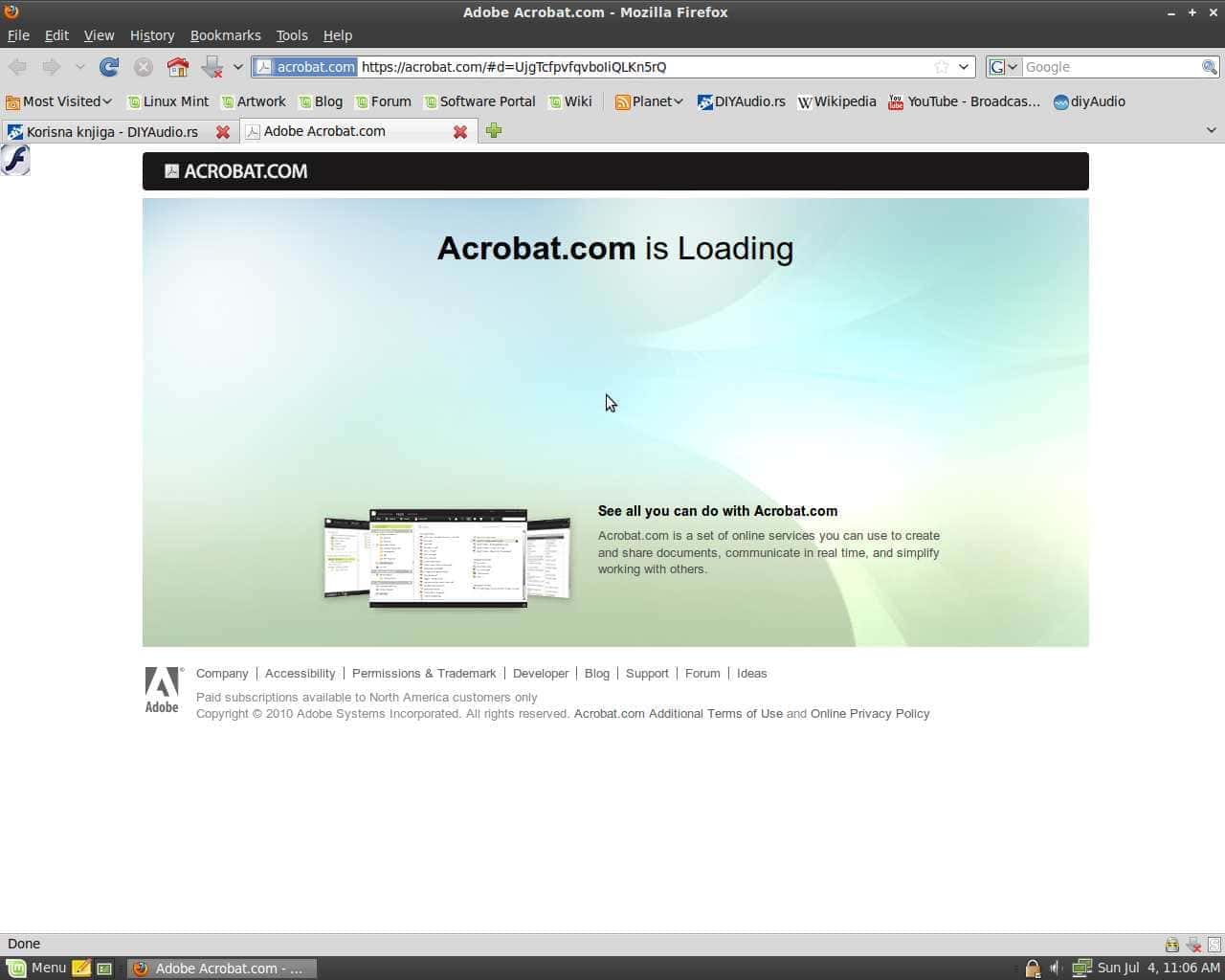Open the back/forward history dropdown
1225x980 pixels.
(79, 67)
